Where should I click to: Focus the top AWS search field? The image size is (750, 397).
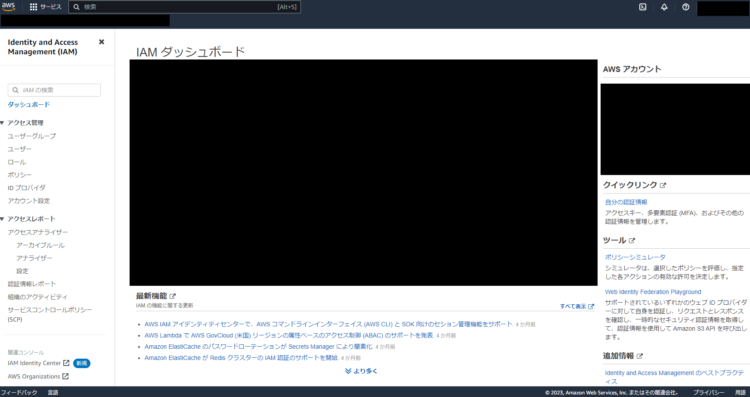pyautogui.click(x=185, y=7)
